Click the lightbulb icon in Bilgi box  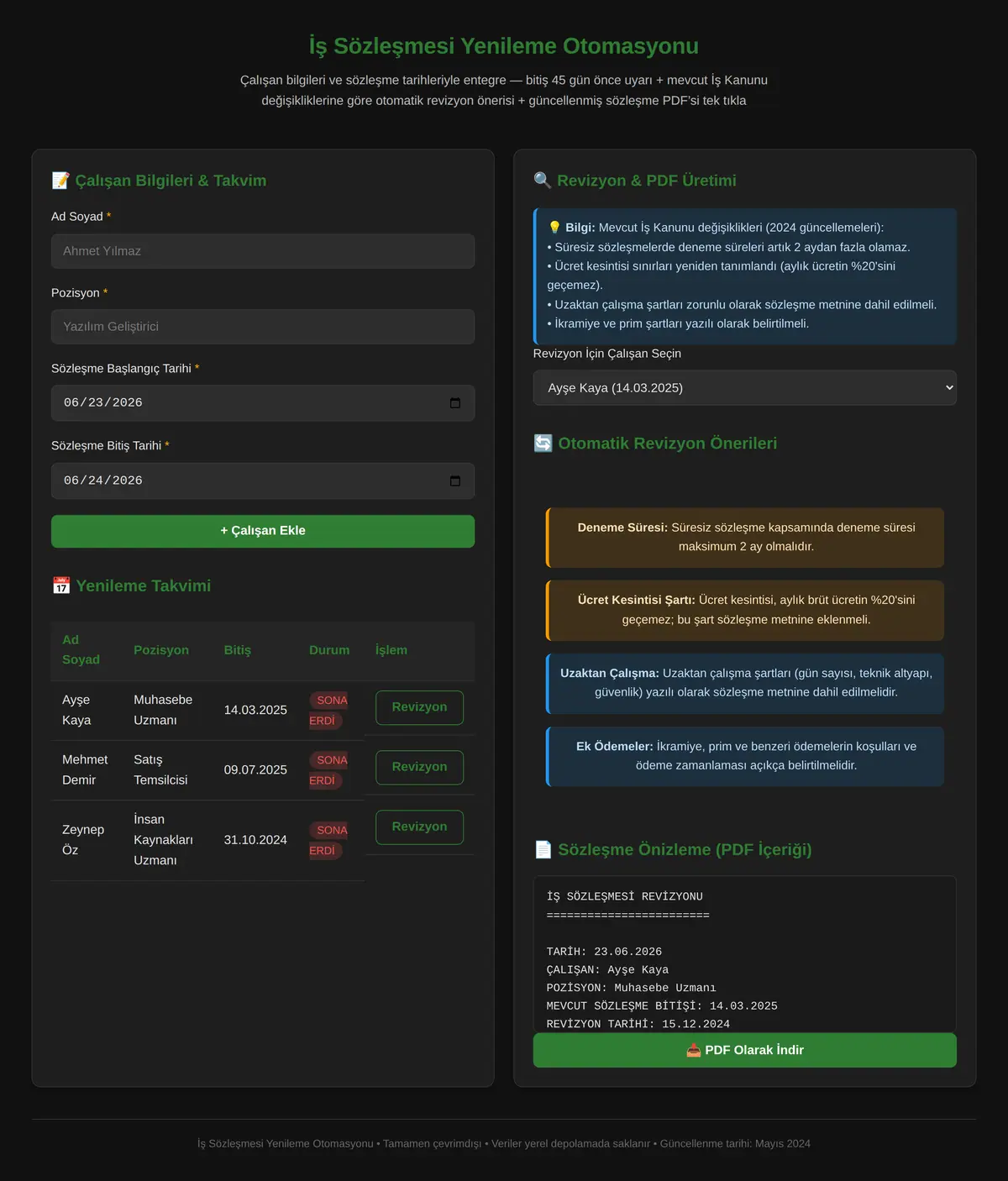click(554, 228)
